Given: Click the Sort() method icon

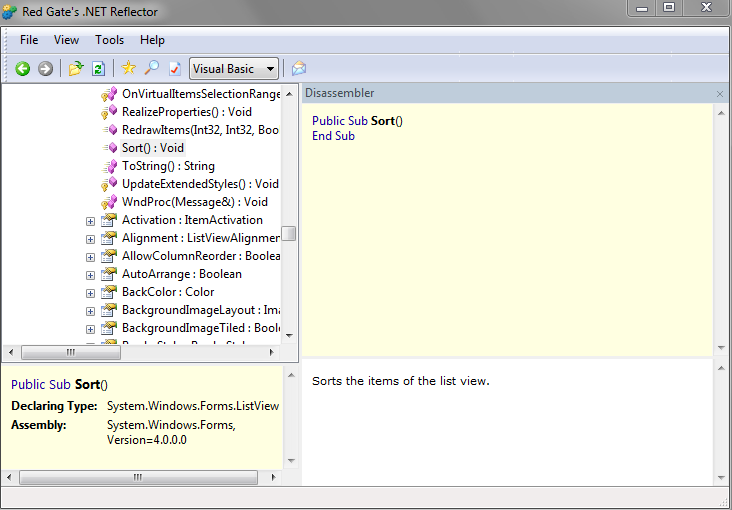Looking at the screenshot, I should pyautogui.click(x=110, y=148).
